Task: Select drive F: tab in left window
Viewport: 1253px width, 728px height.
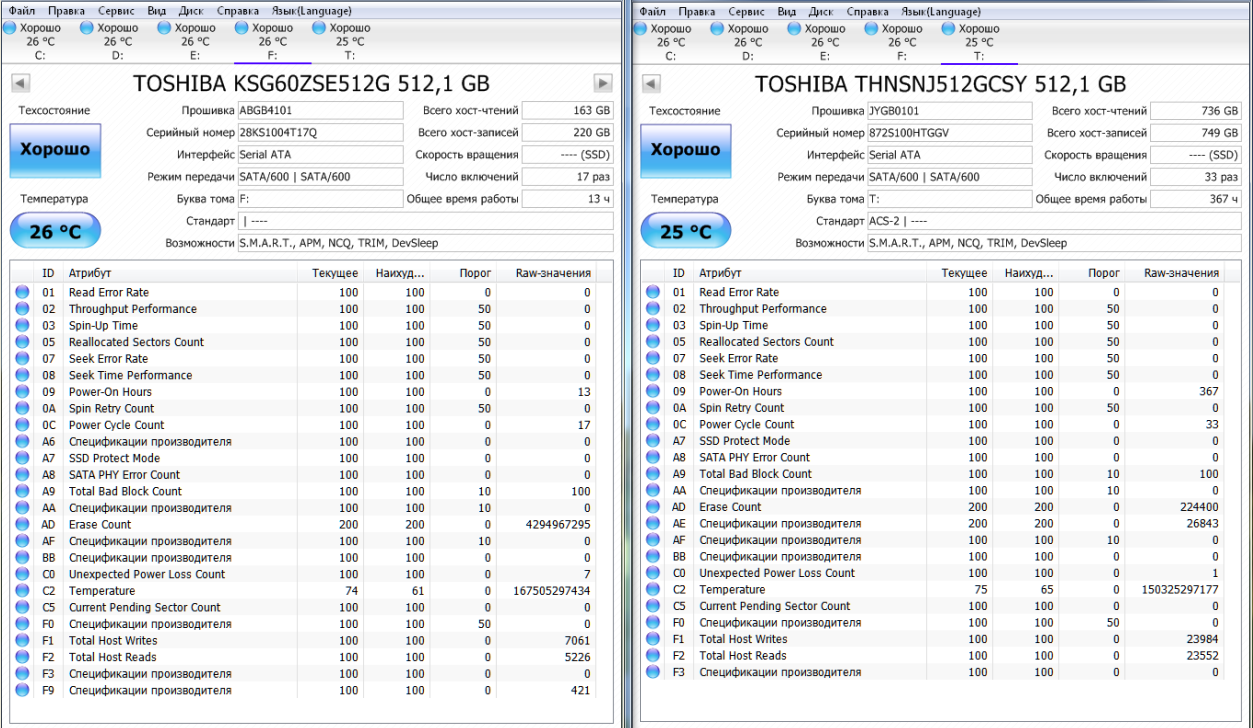Action: 272,42
